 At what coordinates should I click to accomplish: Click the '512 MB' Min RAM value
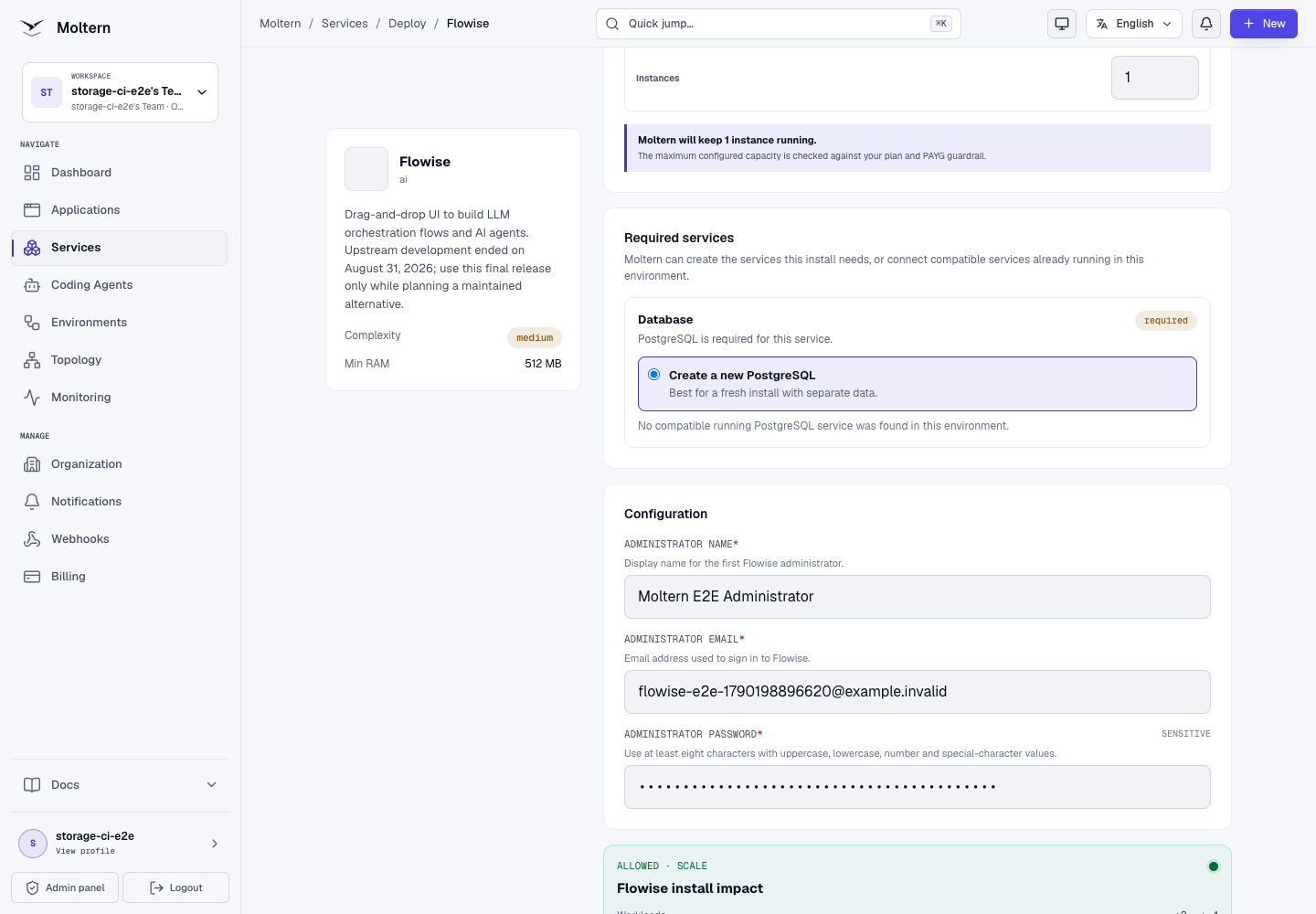click(x=543, y=364)
